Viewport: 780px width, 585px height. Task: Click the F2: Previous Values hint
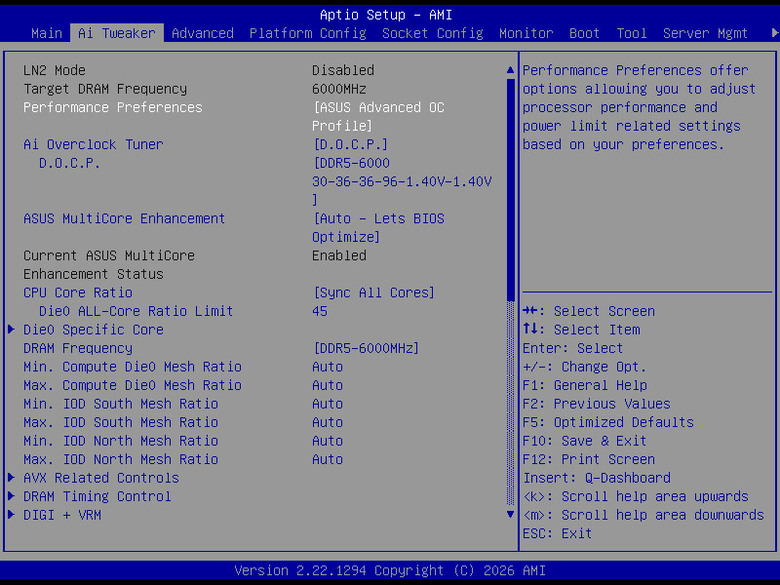tap(596, 404)
